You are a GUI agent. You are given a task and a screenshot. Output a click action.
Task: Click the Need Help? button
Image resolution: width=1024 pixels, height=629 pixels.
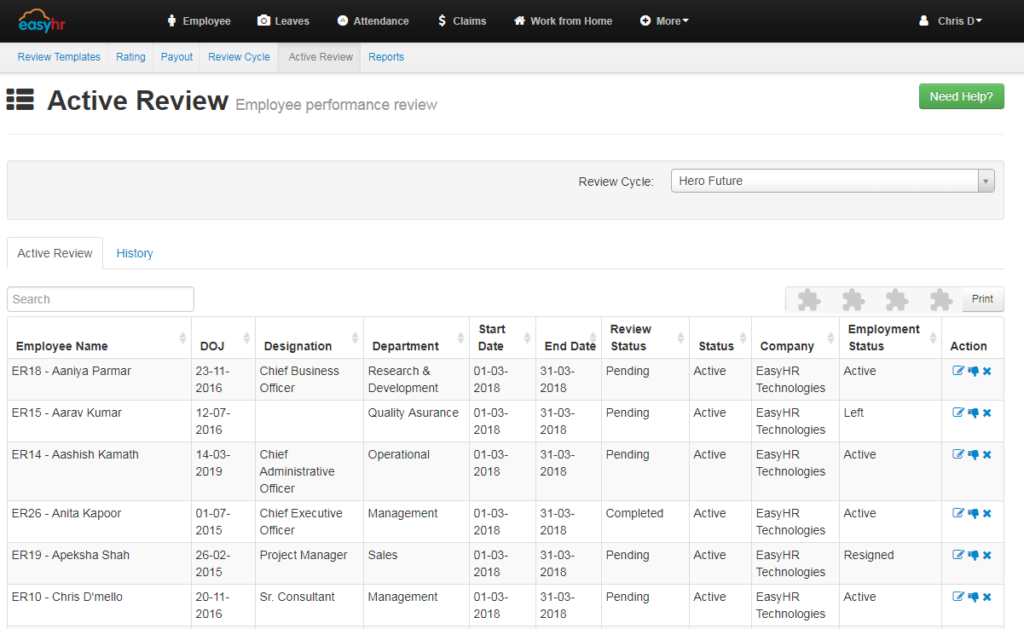pyautogui.click(x=960, y=96)
